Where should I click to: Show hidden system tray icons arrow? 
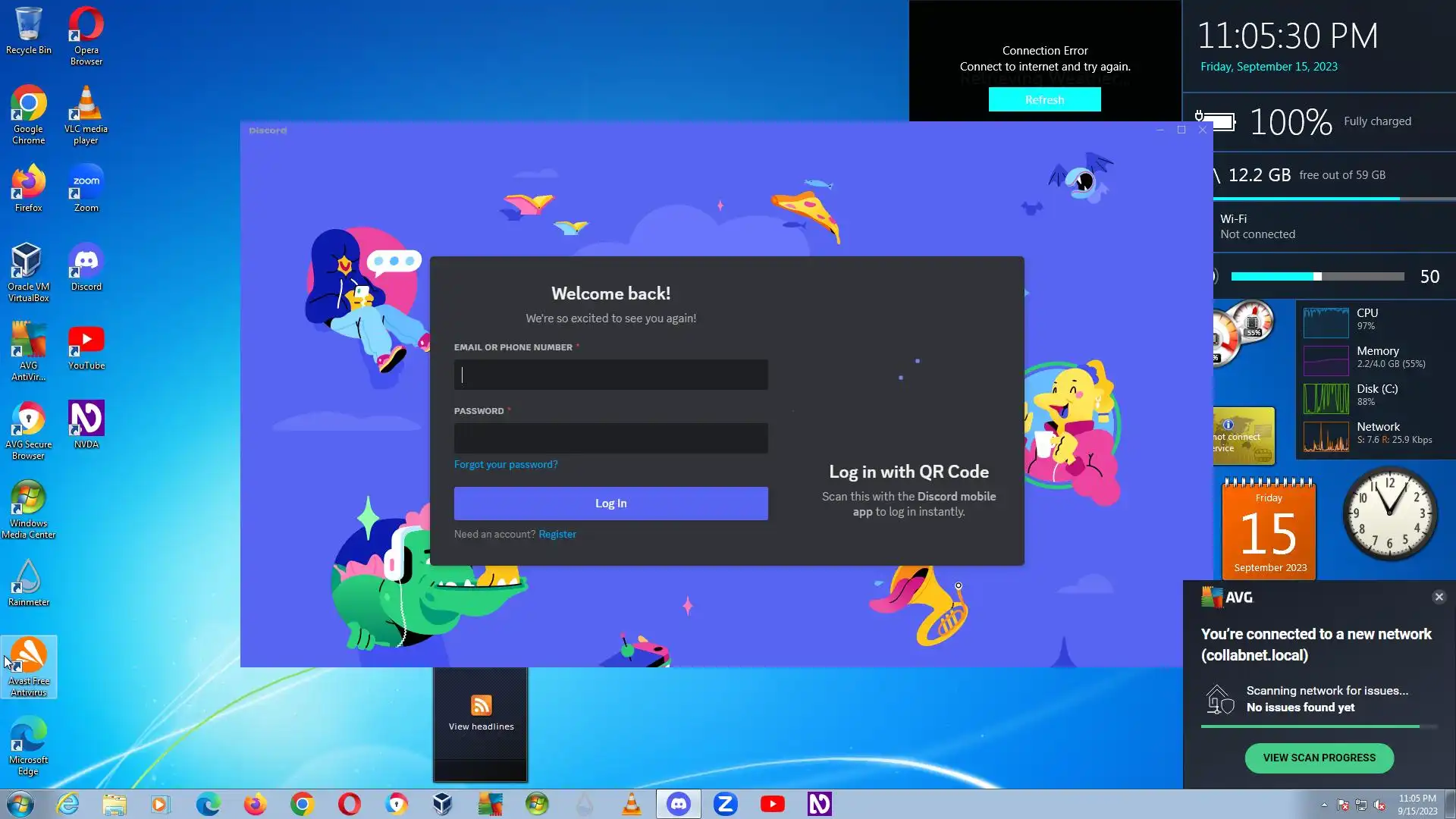tap(1324, 805)
